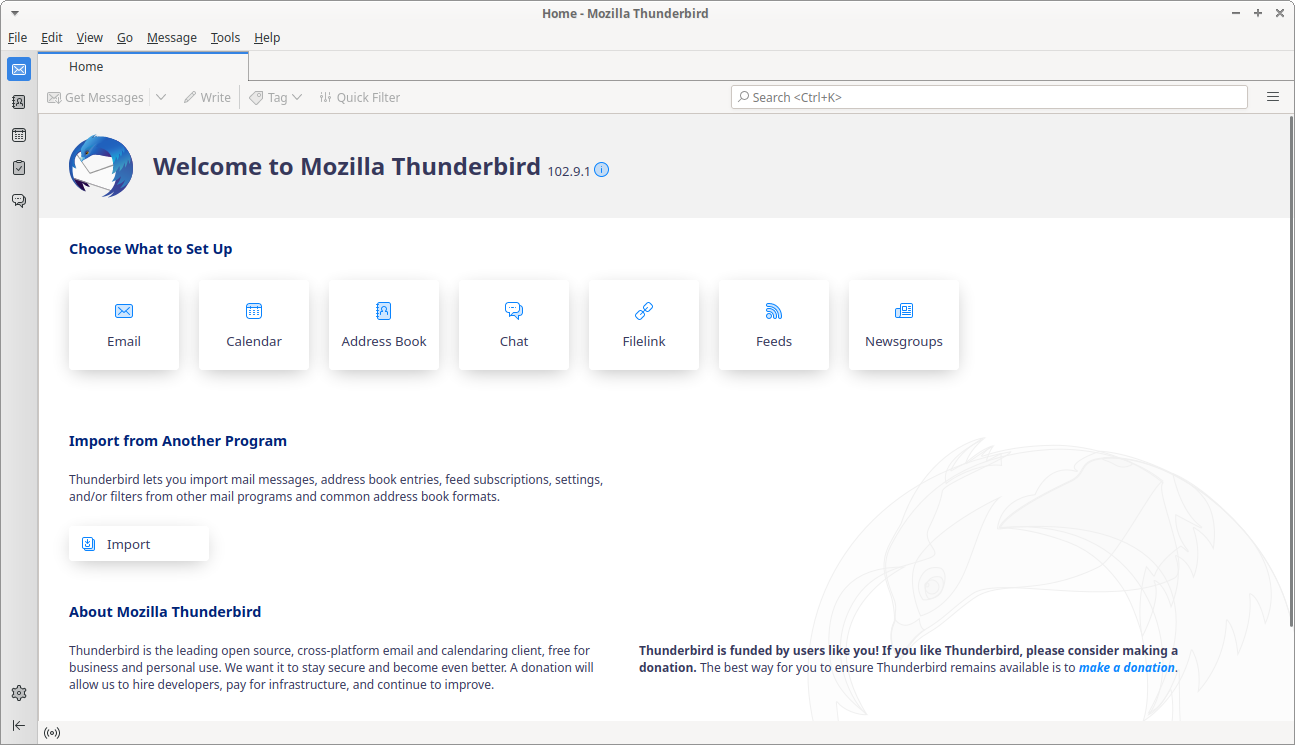Collapse the spaces toolbar with the arrow icon
Image resolution: width=1295 pixels, height=745 pixels.
[x=19, y=725]
